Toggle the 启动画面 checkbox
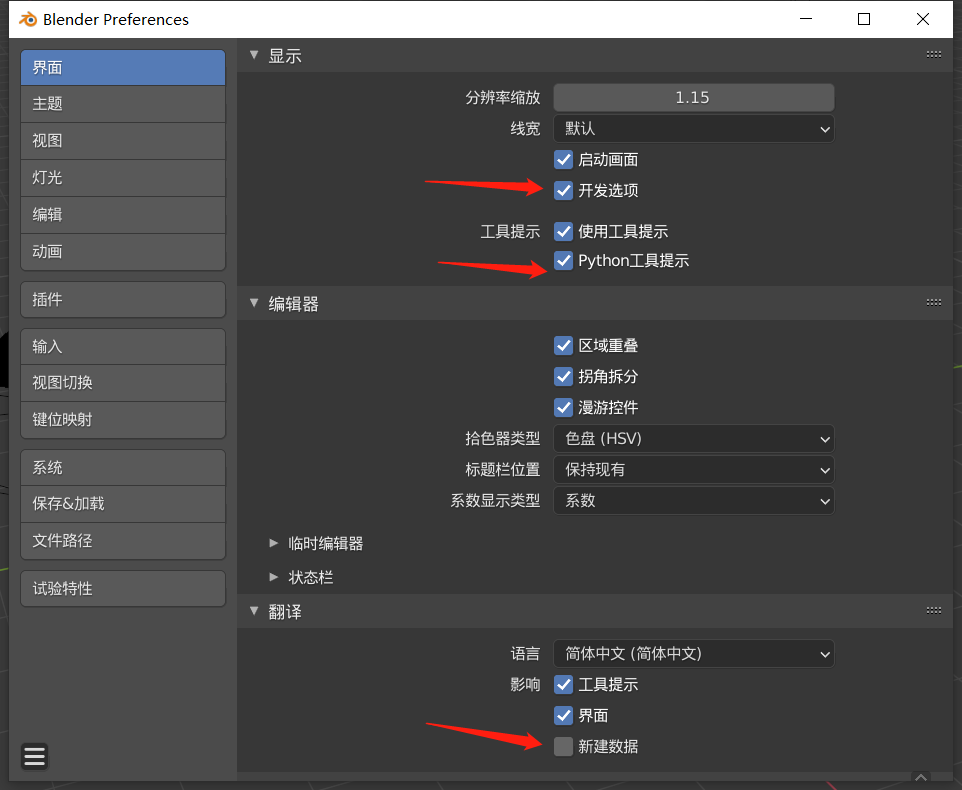This screenshot has height=790, width=962. point(563,159)
